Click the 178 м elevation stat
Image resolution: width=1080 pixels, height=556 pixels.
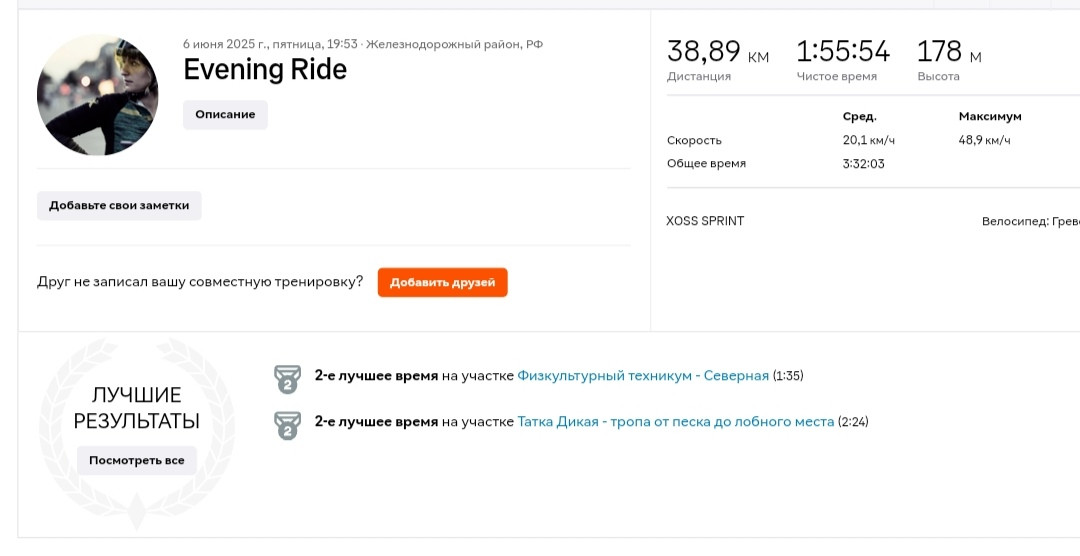point(949,52)
